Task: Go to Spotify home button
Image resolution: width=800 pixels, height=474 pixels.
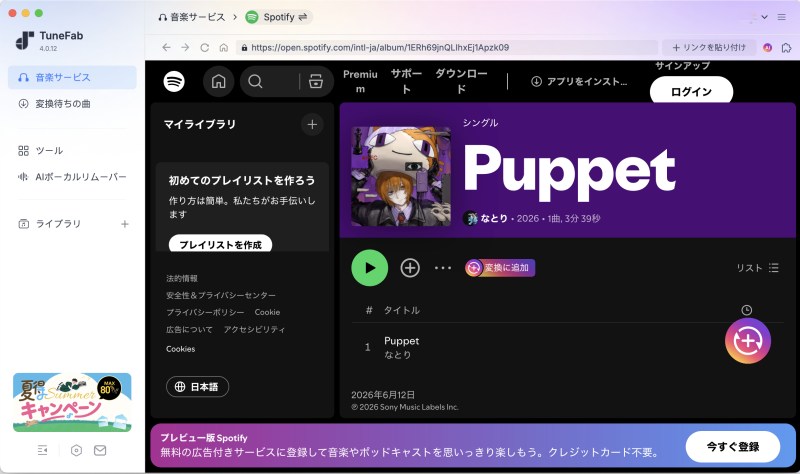Action: [x=218, y=82]
